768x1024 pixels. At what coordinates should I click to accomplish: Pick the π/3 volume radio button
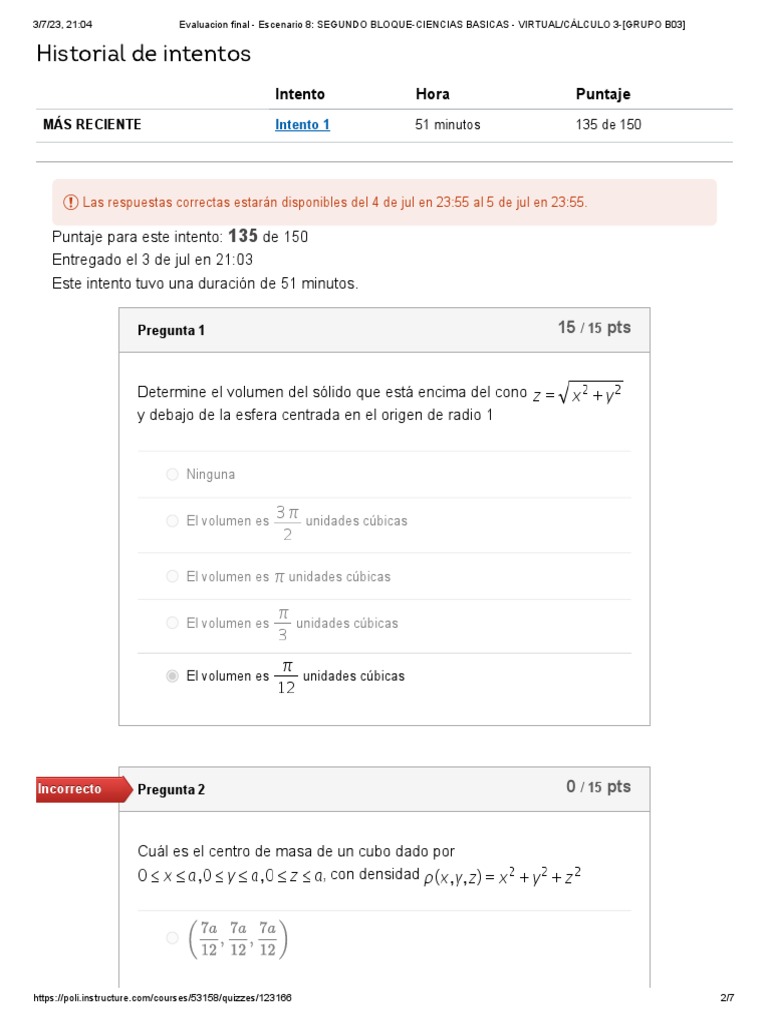click(172, 623)
